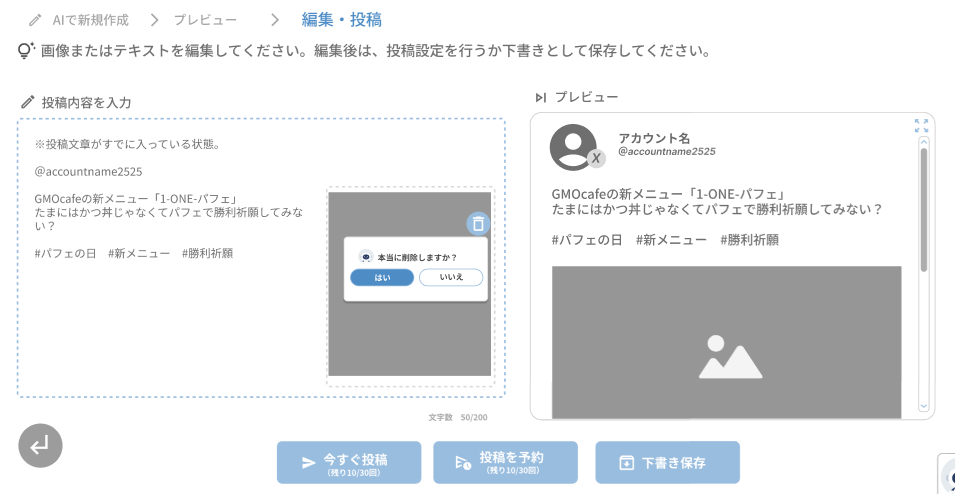The width and height of the screenshot is (955, 494).
Task: Cancel deletion with the いいえ button
Action: [x=451, y=277]
